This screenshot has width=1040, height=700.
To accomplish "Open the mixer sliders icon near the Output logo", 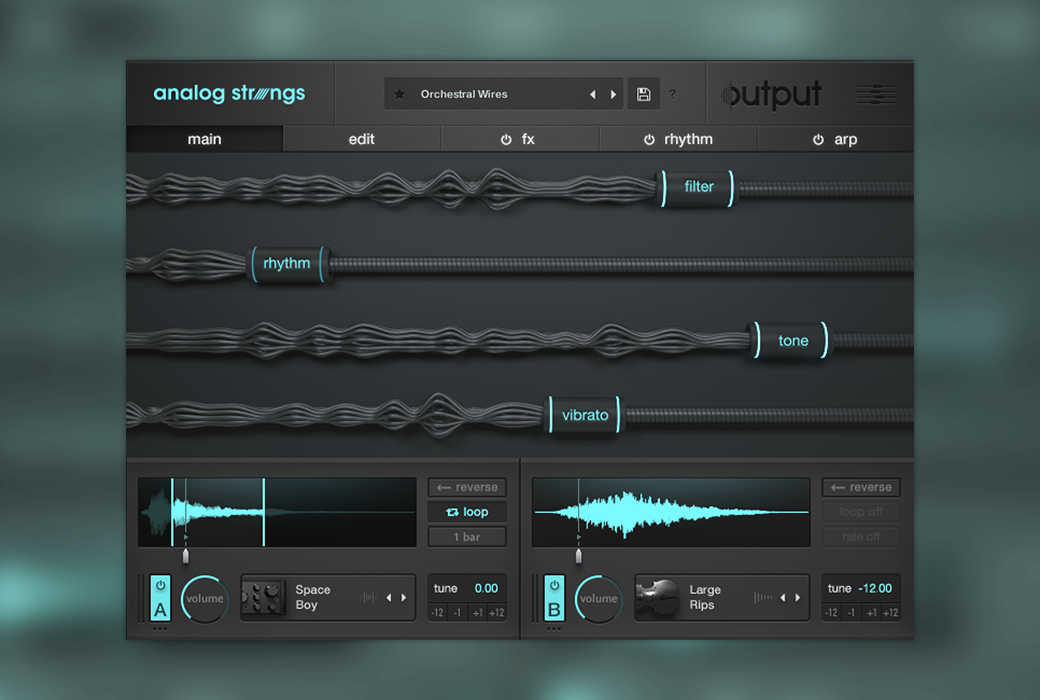I will tap(876, 95).
